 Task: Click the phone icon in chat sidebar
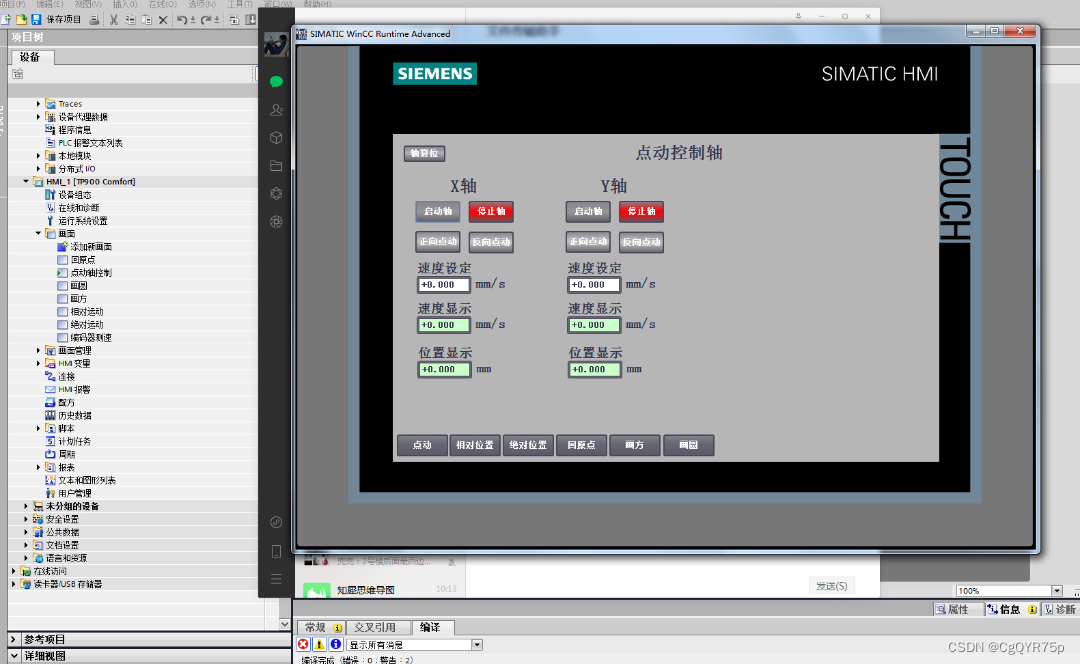pos(276,551)
